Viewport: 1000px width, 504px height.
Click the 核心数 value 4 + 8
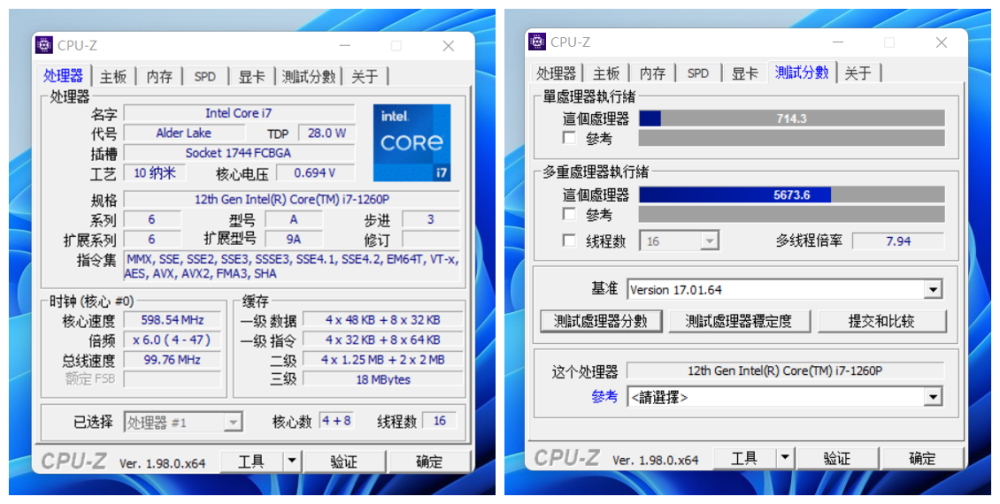click(336, 420)
